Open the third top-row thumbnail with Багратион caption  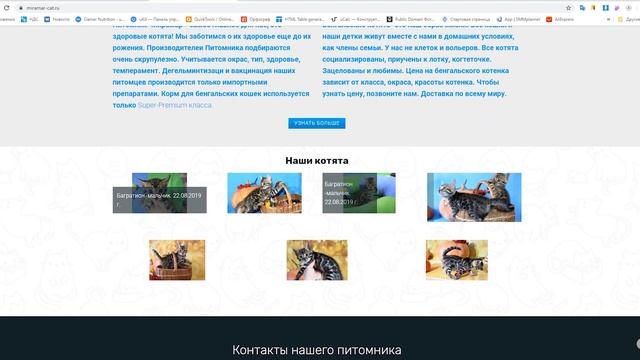[x=359, y=193]
